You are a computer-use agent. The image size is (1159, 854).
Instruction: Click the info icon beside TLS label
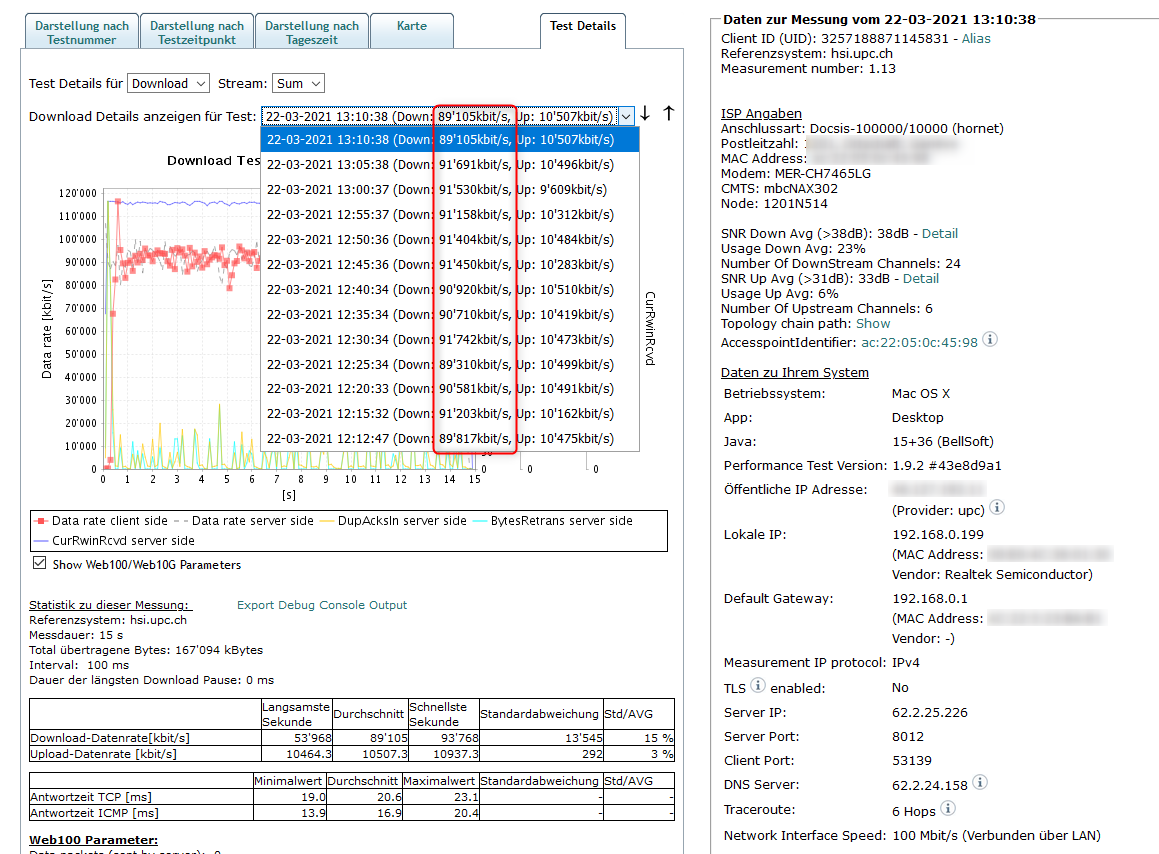[758, 686]
